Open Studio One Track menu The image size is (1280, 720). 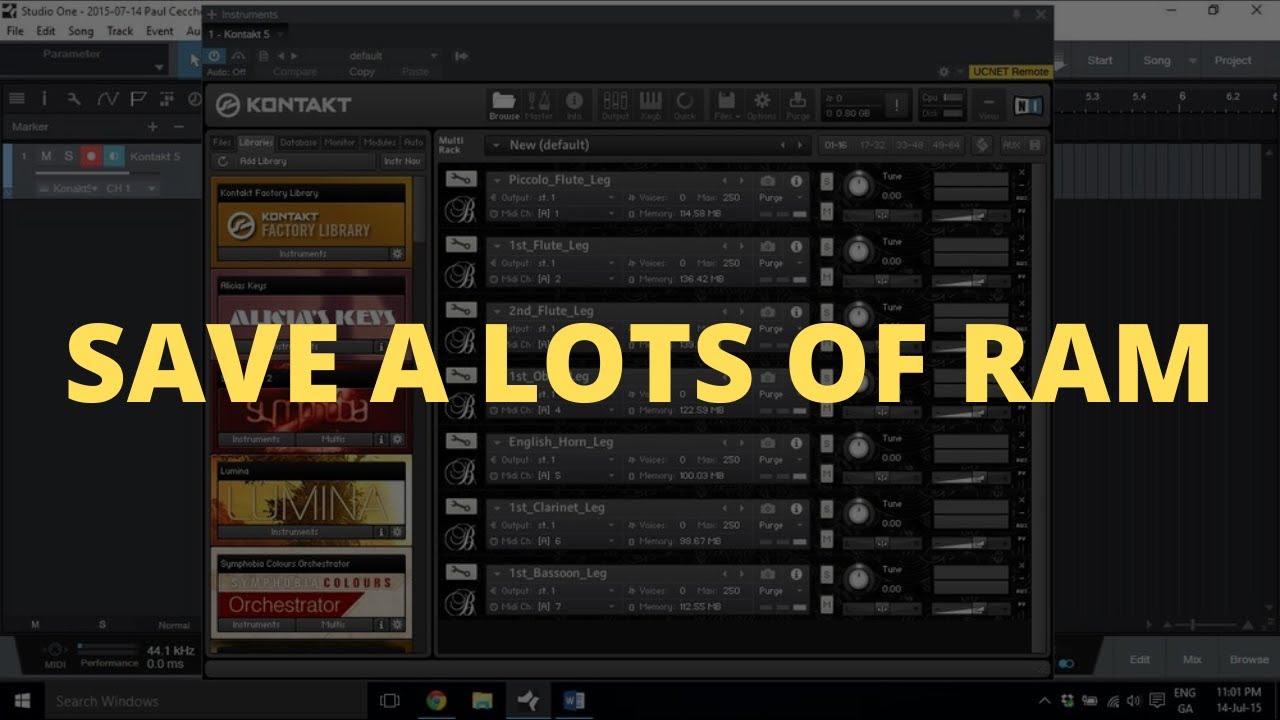coord(120,31)
